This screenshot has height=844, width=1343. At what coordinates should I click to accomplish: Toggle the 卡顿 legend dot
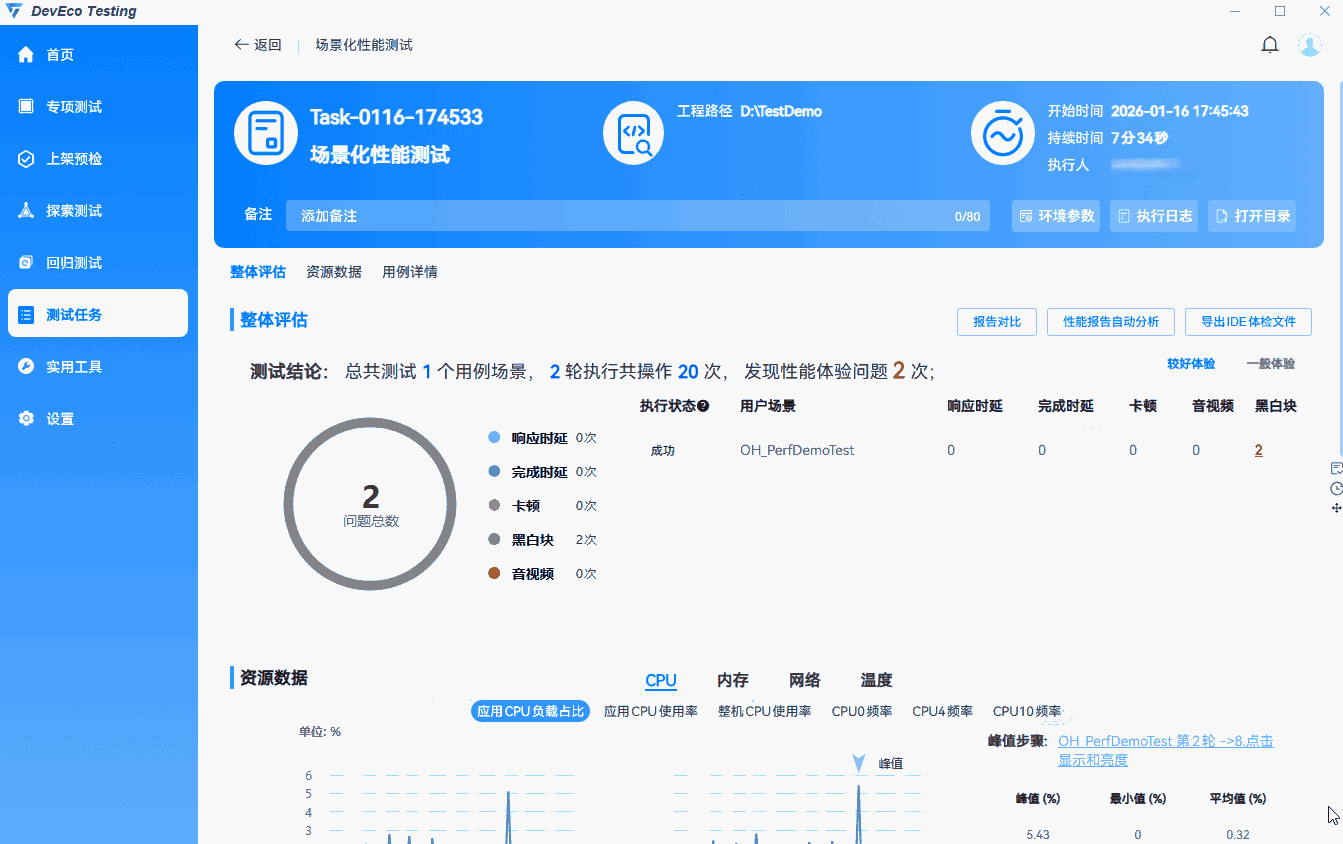click(x=494, y=506)
